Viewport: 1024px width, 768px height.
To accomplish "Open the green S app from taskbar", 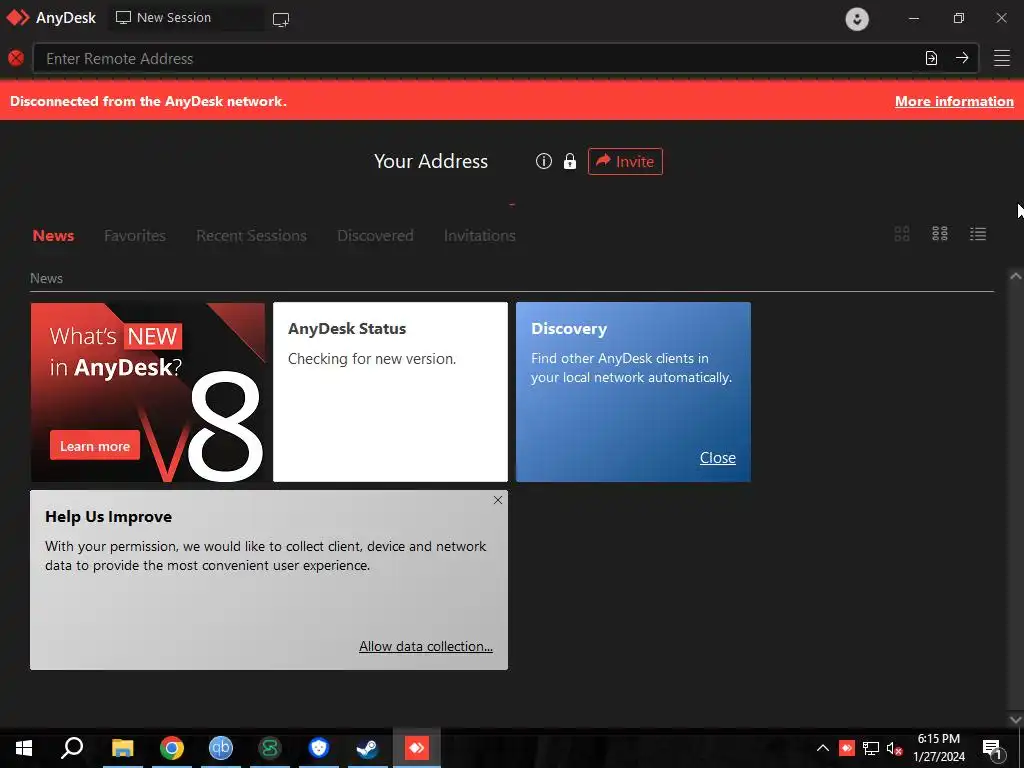I will [x=270, y=748].
